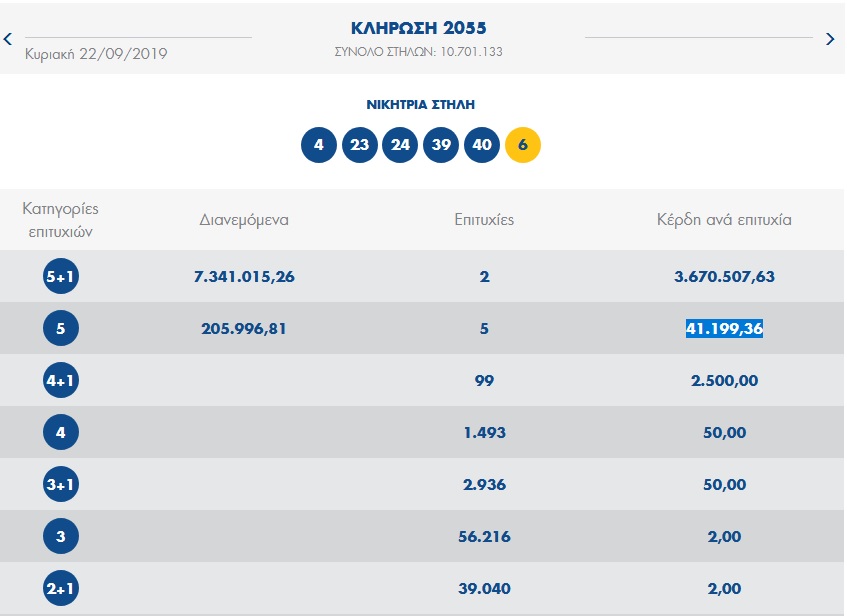Click the date Κυριακή 22/09/2019
Image resolution: width=847 pixels, height=616 pixels.
pos(96,54)
